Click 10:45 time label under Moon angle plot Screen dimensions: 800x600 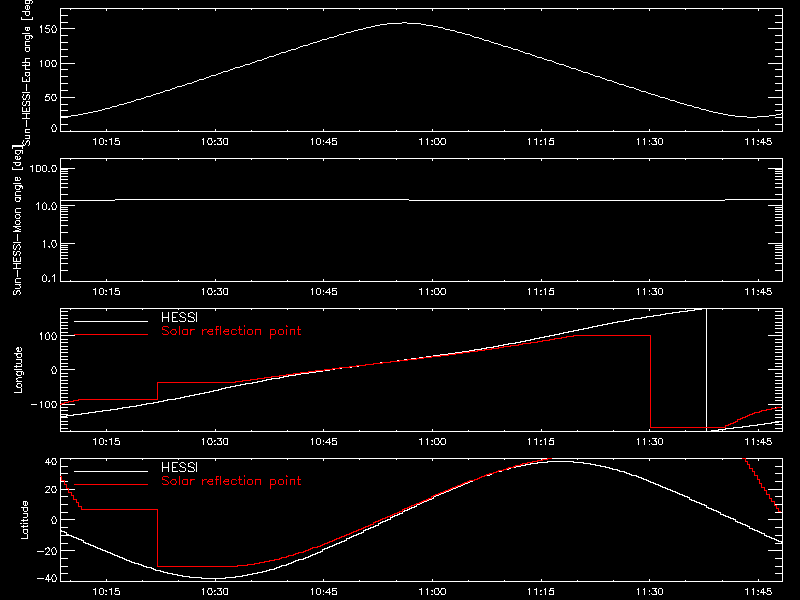[x=323, y=292]
